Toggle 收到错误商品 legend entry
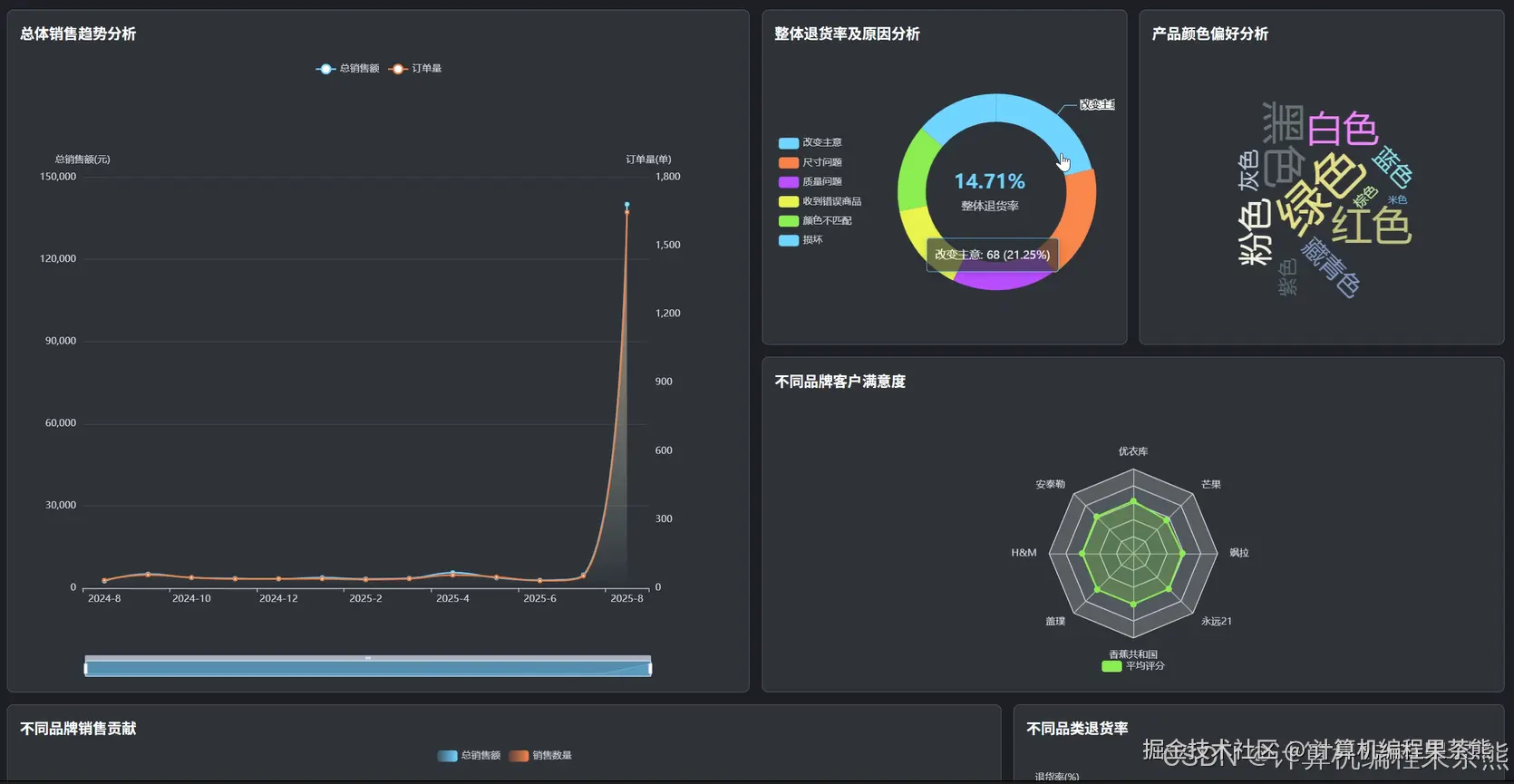The width and height of the screenshot is (1514, 784). 820,201
